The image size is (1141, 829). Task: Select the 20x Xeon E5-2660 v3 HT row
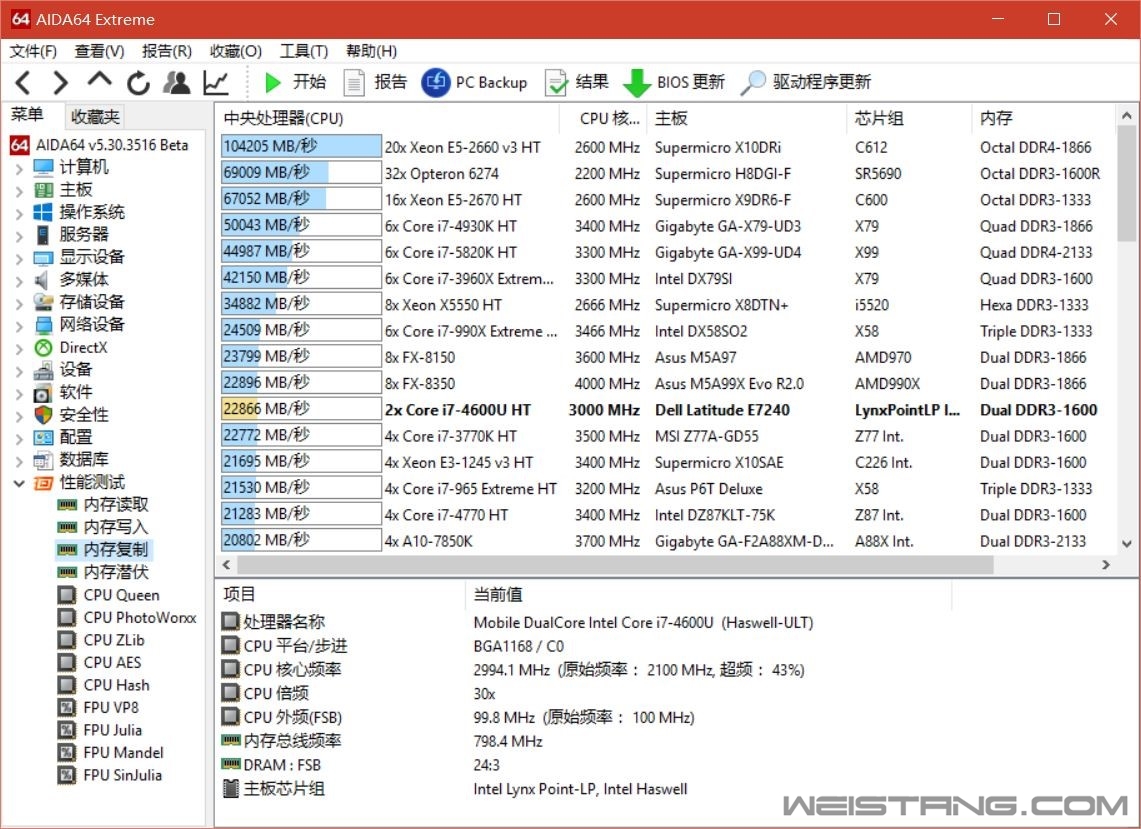point(664,147)
